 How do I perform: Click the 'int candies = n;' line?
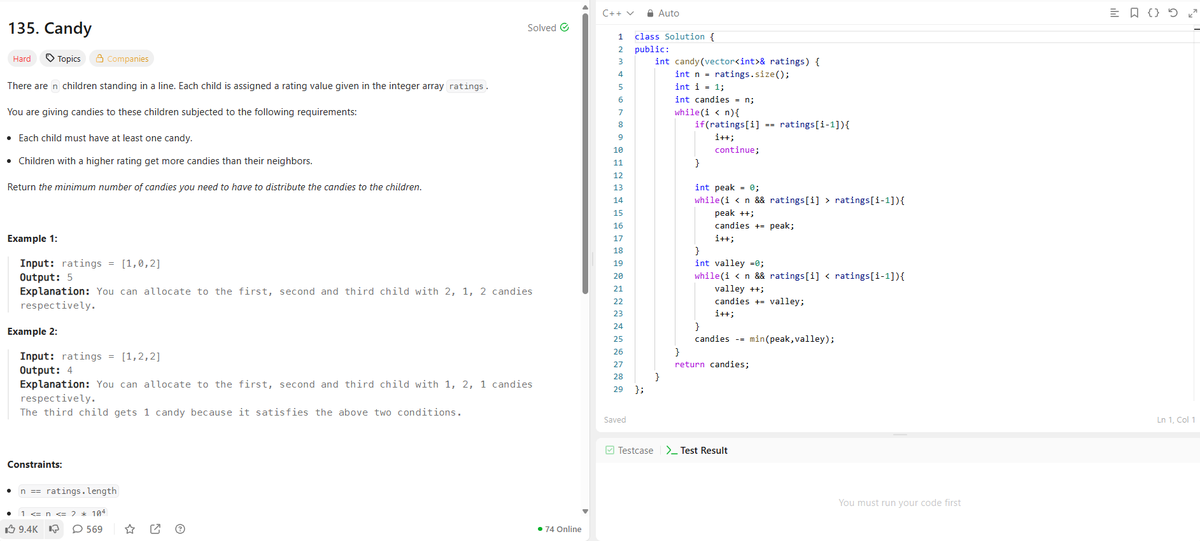[714, 99]
